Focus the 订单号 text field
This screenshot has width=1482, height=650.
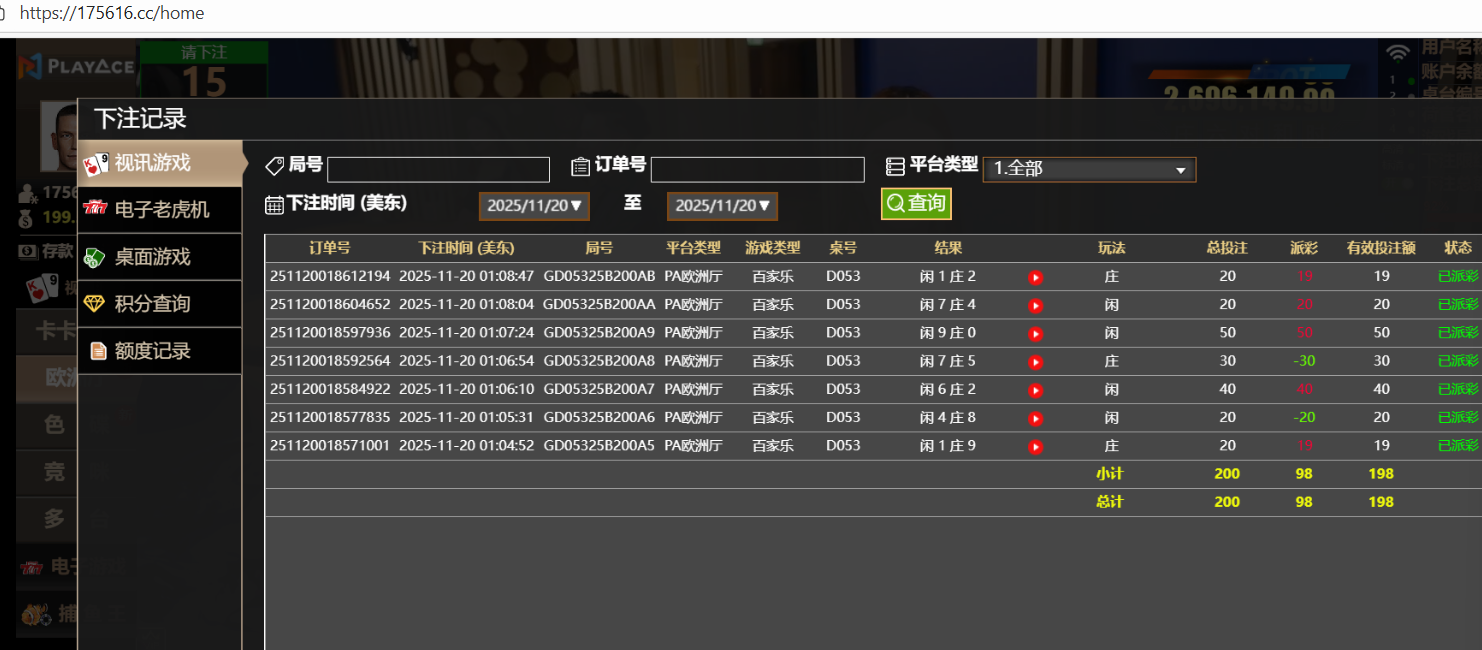[x=757, y=170]
